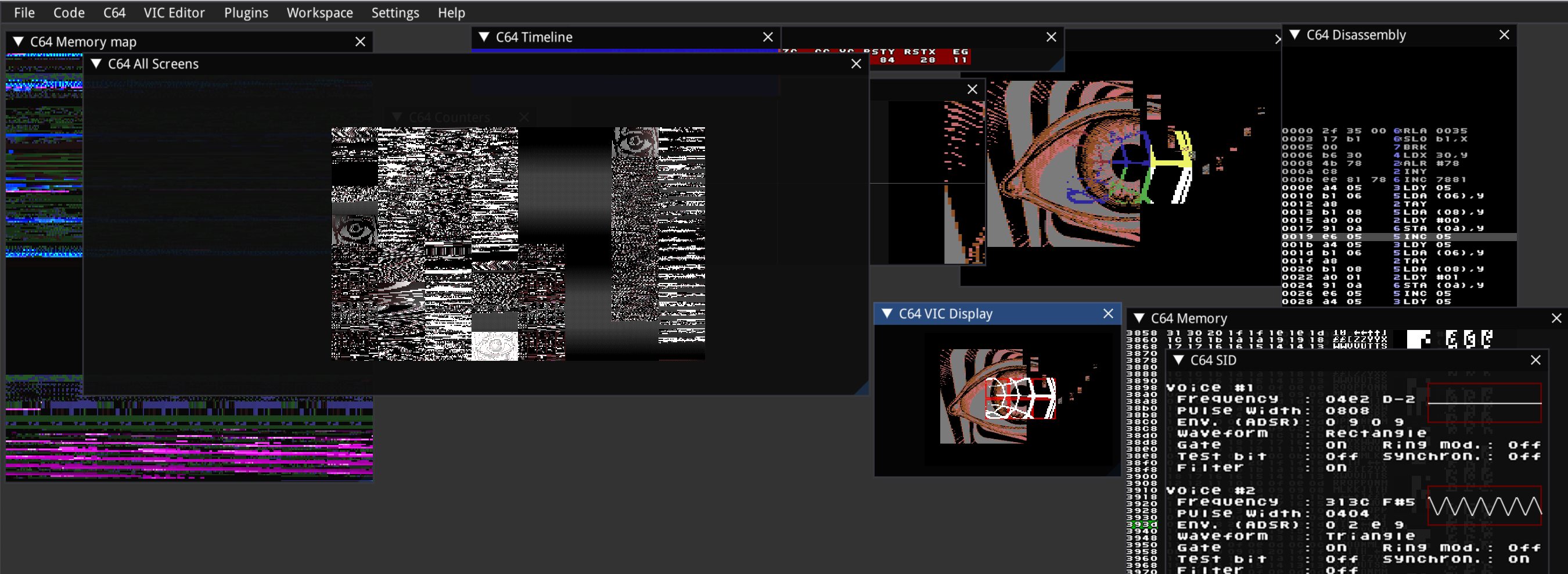The width and height of the screenshot is (1568, 574).
Task: Open the File menu
Action: tap(24, 13)
